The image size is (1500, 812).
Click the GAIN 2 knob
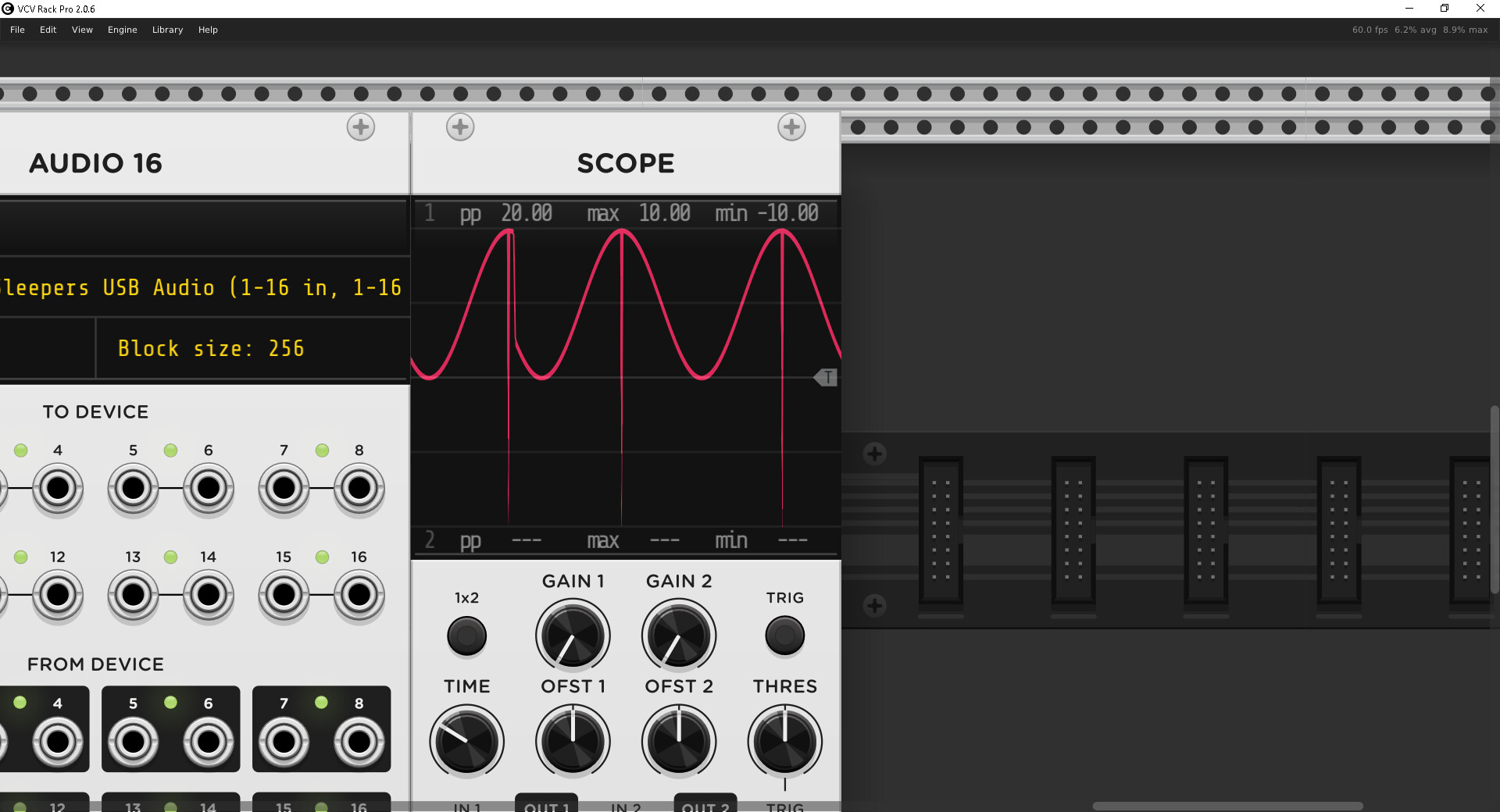point(679,636)
